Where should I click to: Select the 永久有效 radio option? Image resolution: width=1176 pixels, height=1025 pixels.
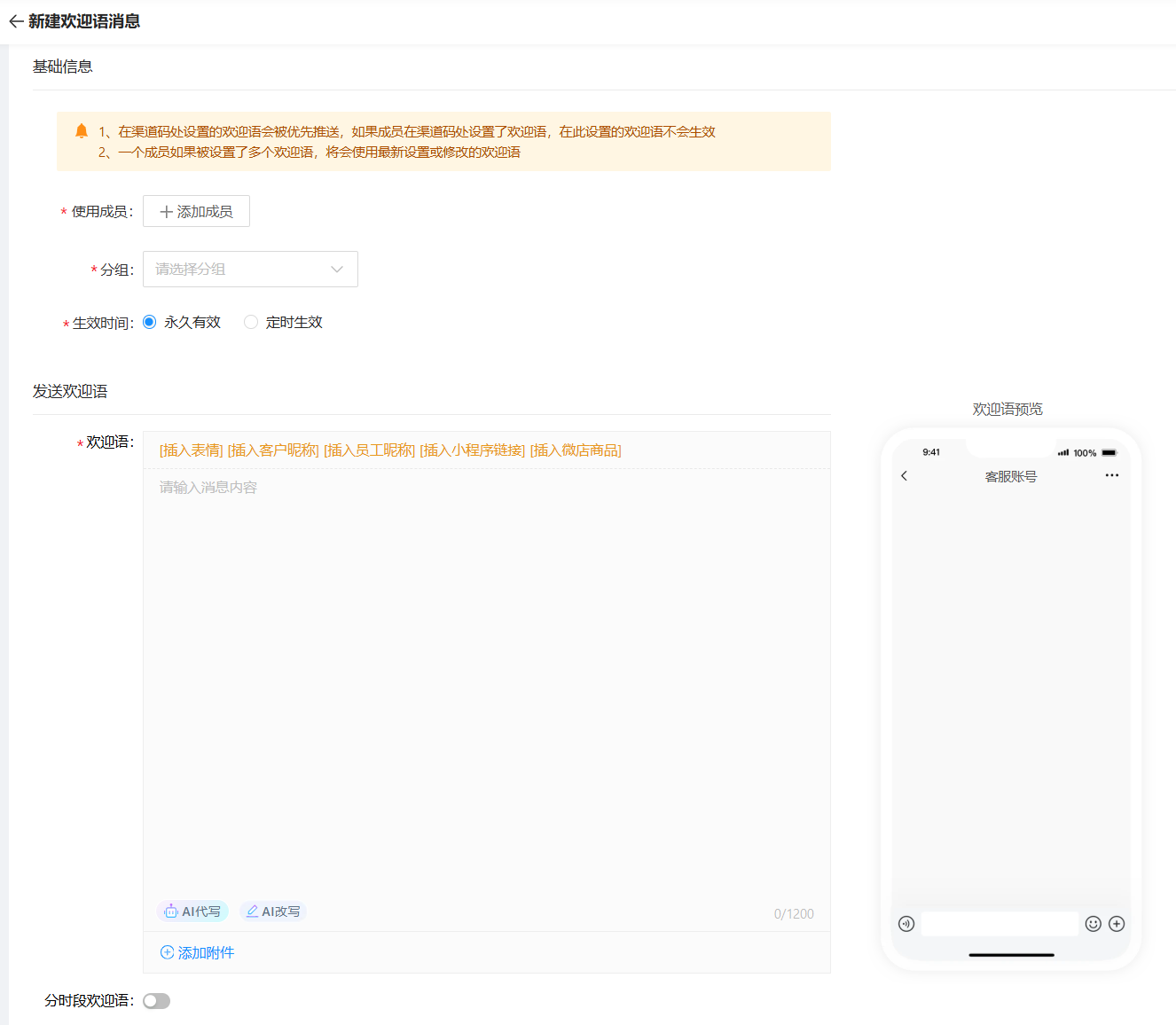click(150, 322)
